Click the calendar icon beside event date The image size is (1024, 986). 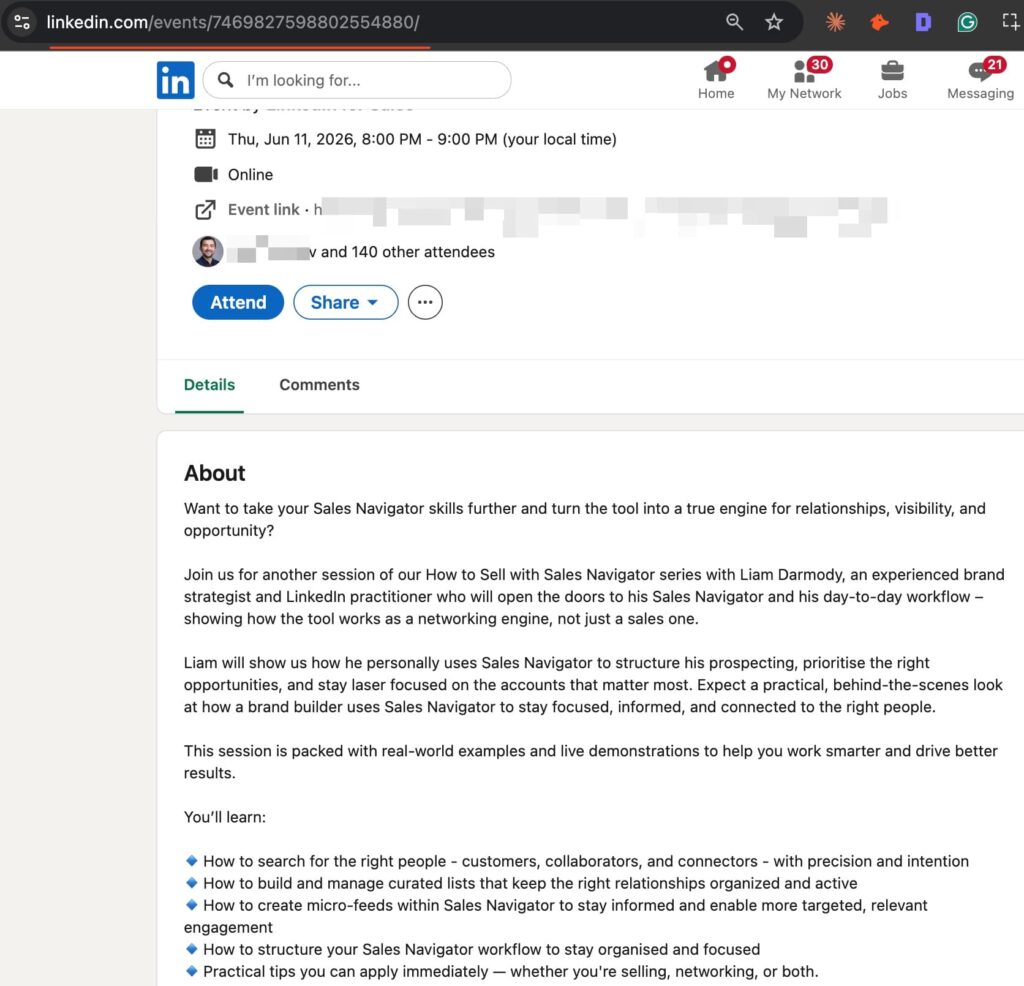(x=205, y=138)
